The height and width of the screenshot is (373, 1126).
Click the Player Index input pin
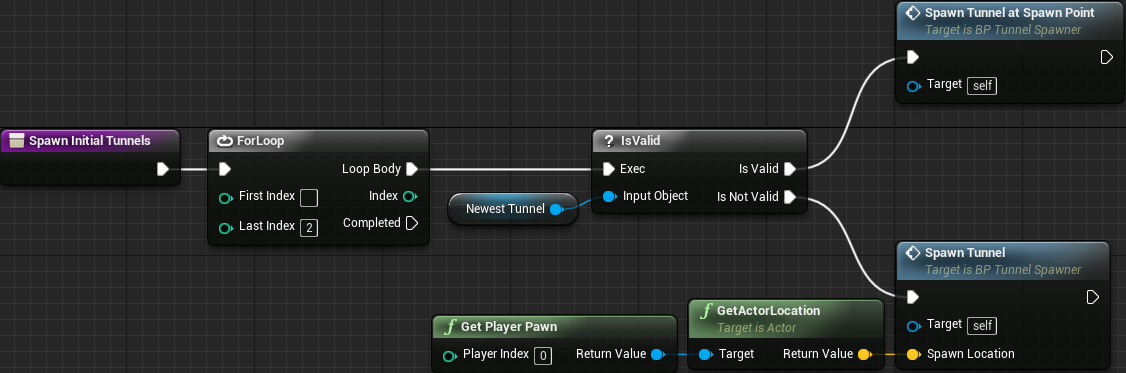coord(450,355)
